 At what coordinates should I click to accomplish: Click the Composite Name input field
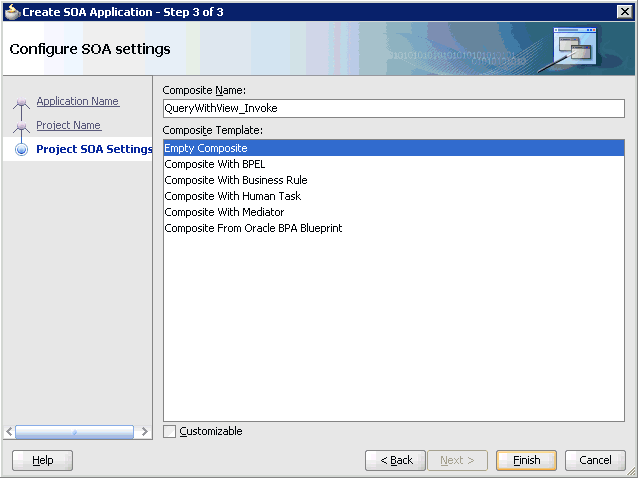[x=393, y=108]
